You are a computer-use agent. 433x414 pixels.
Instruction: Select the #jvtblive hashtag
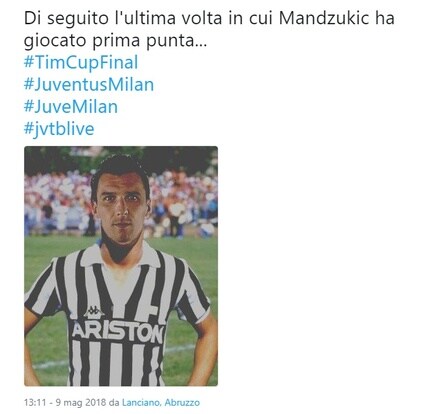pos(59,129)
